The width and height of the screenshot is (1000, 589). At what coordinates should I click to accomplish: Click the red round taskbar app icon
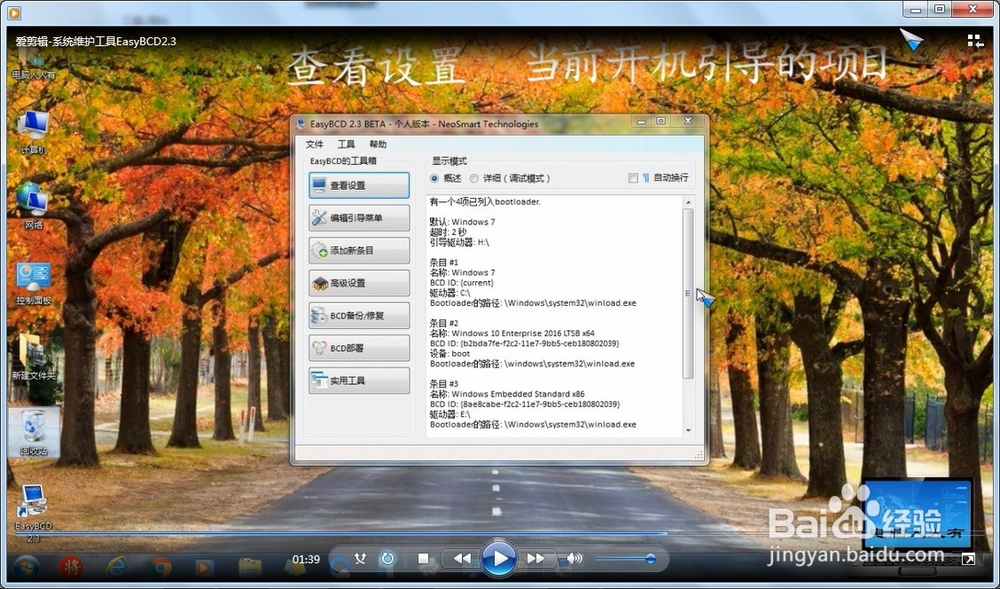point(71,567)
